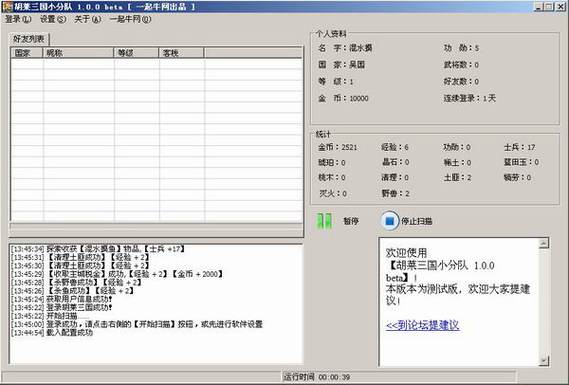The image size is (569, 385).
Task: Click statistic 蓝田玉:0
Action: [521, 162]
